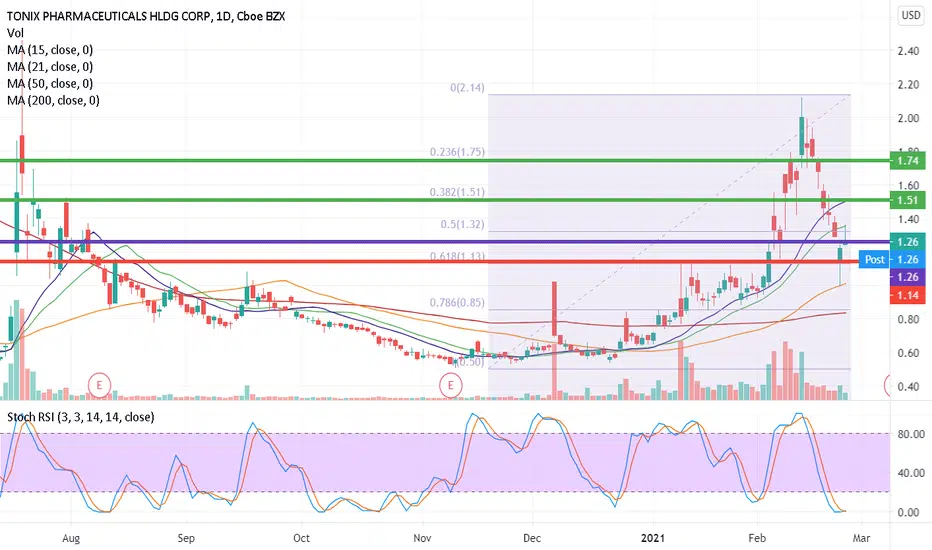Click the Feb label on time axis

[x=757, y=538]
